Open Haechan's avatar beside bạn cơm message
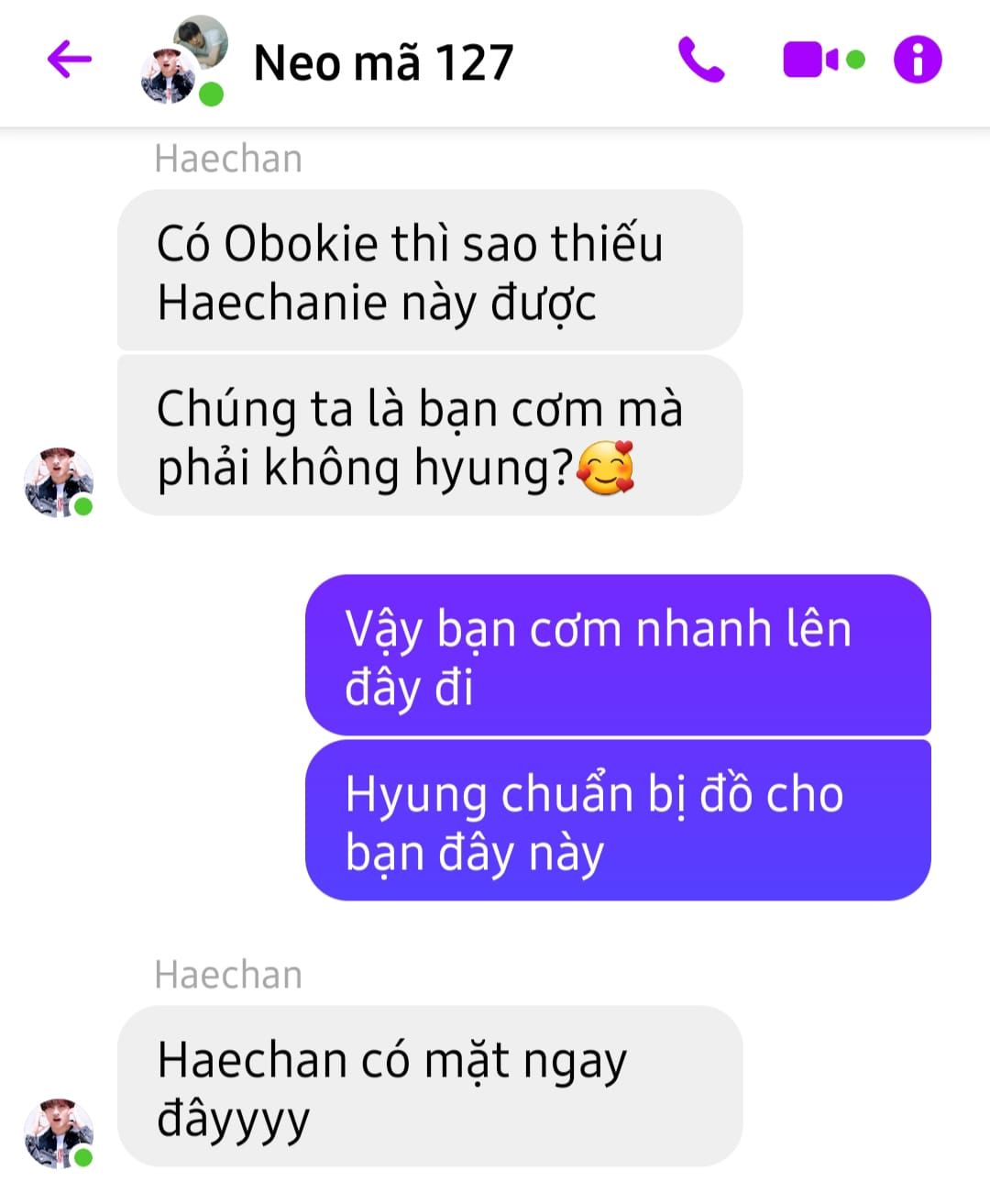 click(x=59, y=482)
